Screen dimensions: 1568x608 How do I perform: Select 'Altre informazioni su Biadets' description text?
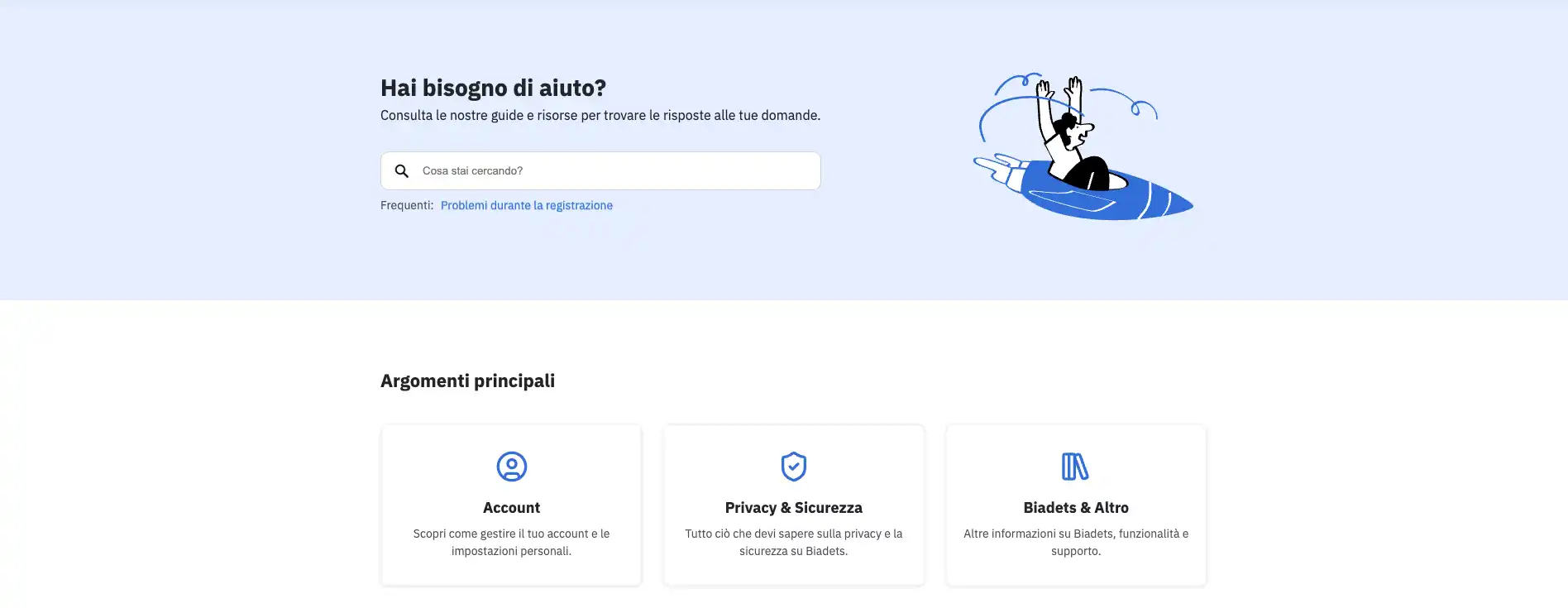[1076, 543]
